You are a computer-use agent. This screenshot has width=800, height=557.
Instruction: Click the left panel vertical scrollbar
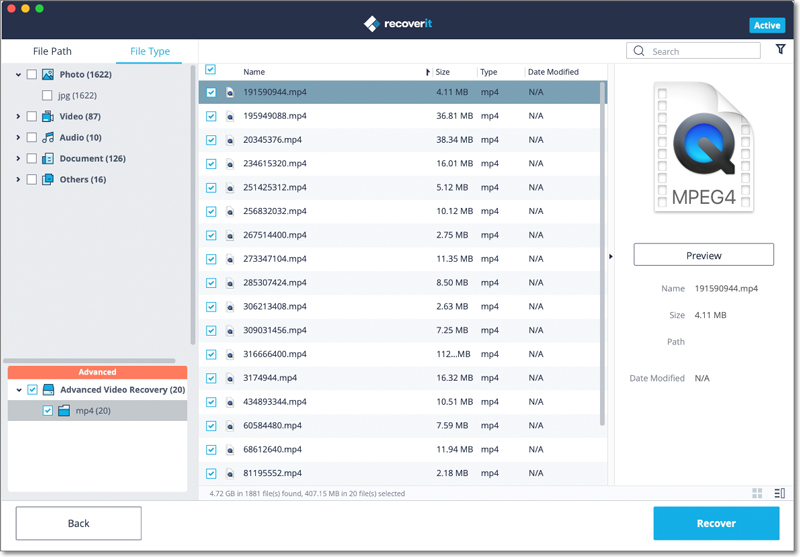coord(193,205)
